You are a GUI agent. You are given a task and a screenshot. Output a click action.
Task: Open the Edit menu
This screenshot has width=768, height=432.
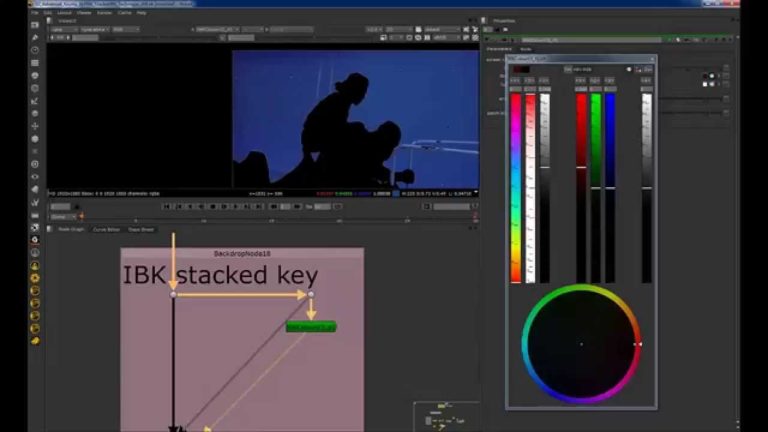(48, 13)
